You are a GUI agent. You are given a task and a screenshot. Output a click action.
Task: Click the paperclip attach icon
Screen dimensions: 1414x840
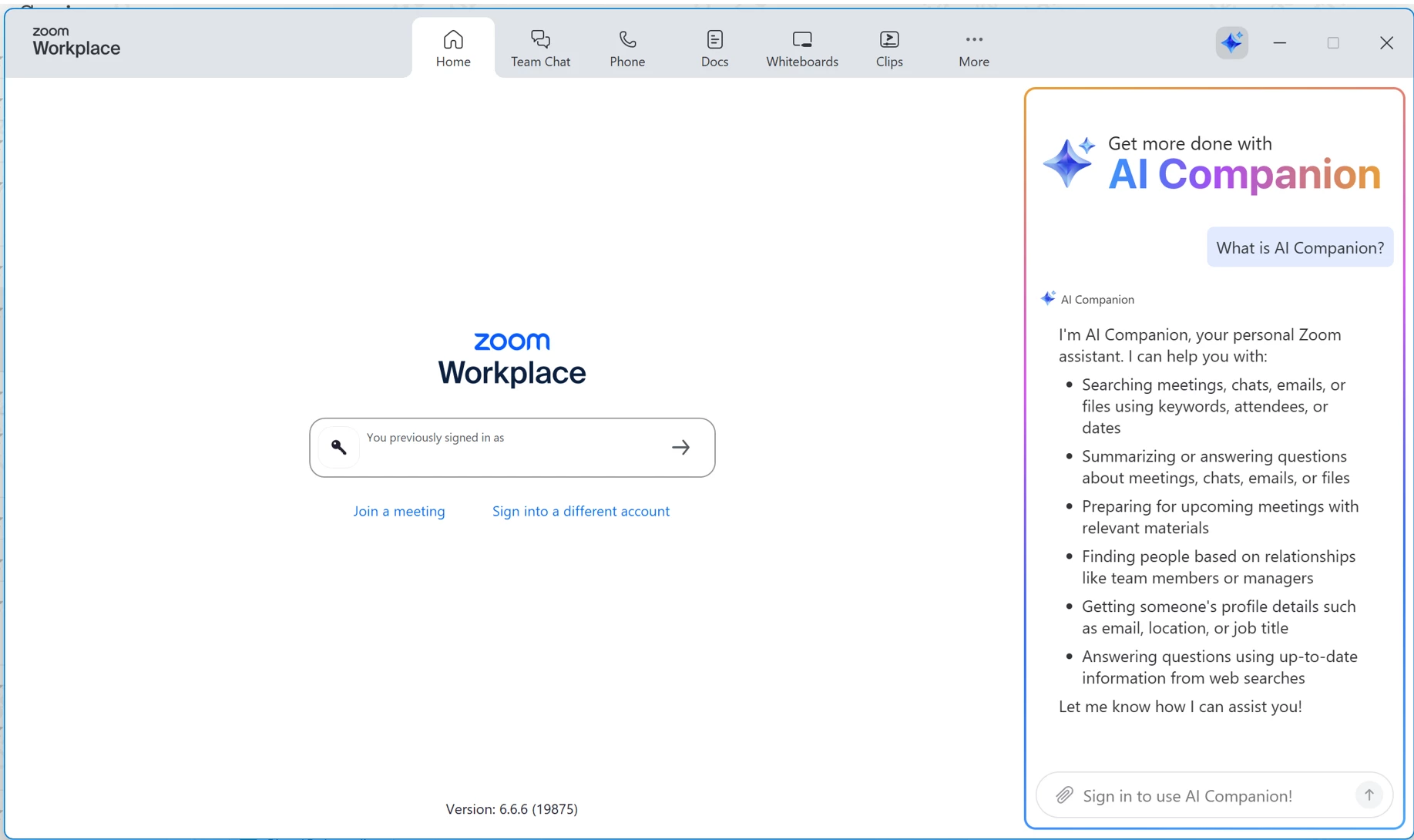pos(1064,795)
